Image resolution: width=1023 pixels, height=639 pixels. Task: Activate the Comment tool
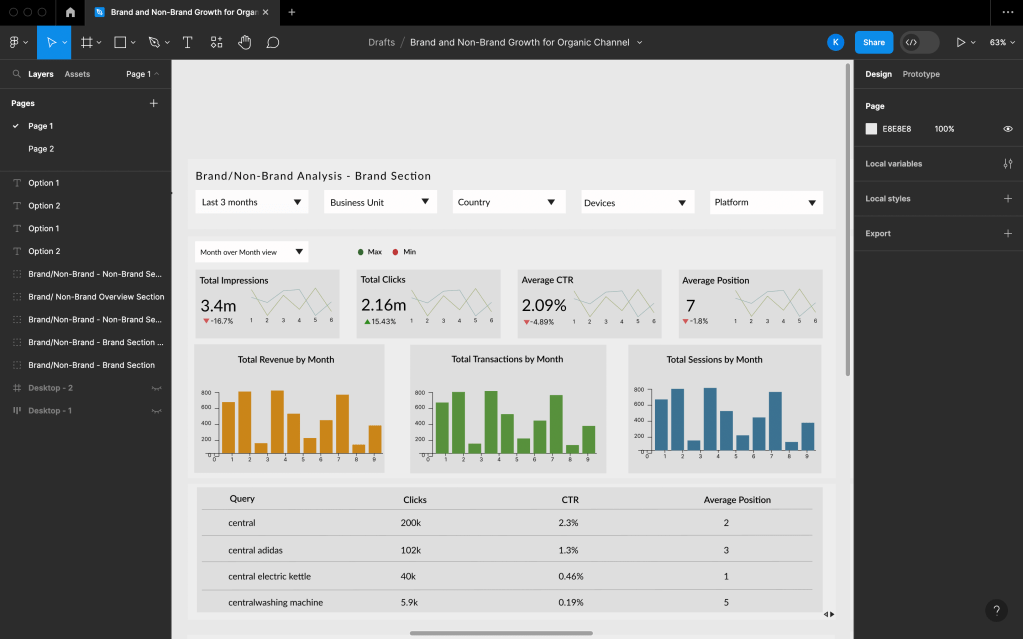pos(273,42)
